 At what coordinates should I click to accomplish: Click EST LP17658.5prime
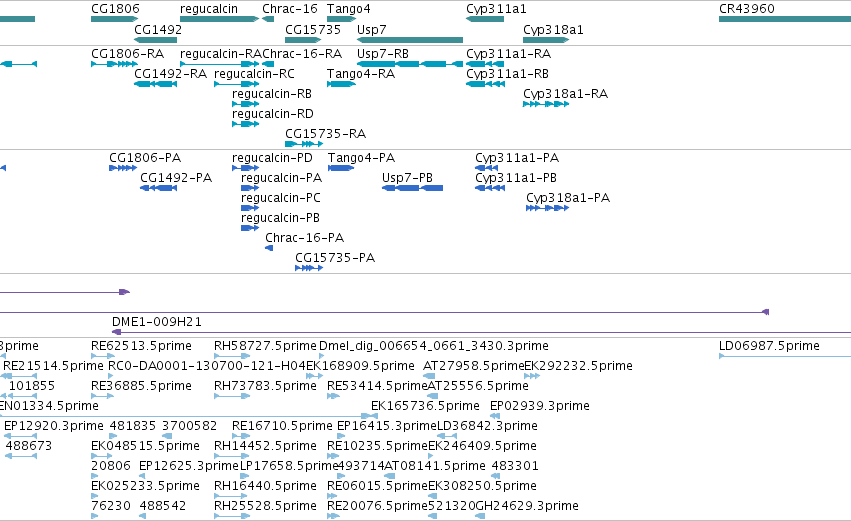tap(289, 466)
